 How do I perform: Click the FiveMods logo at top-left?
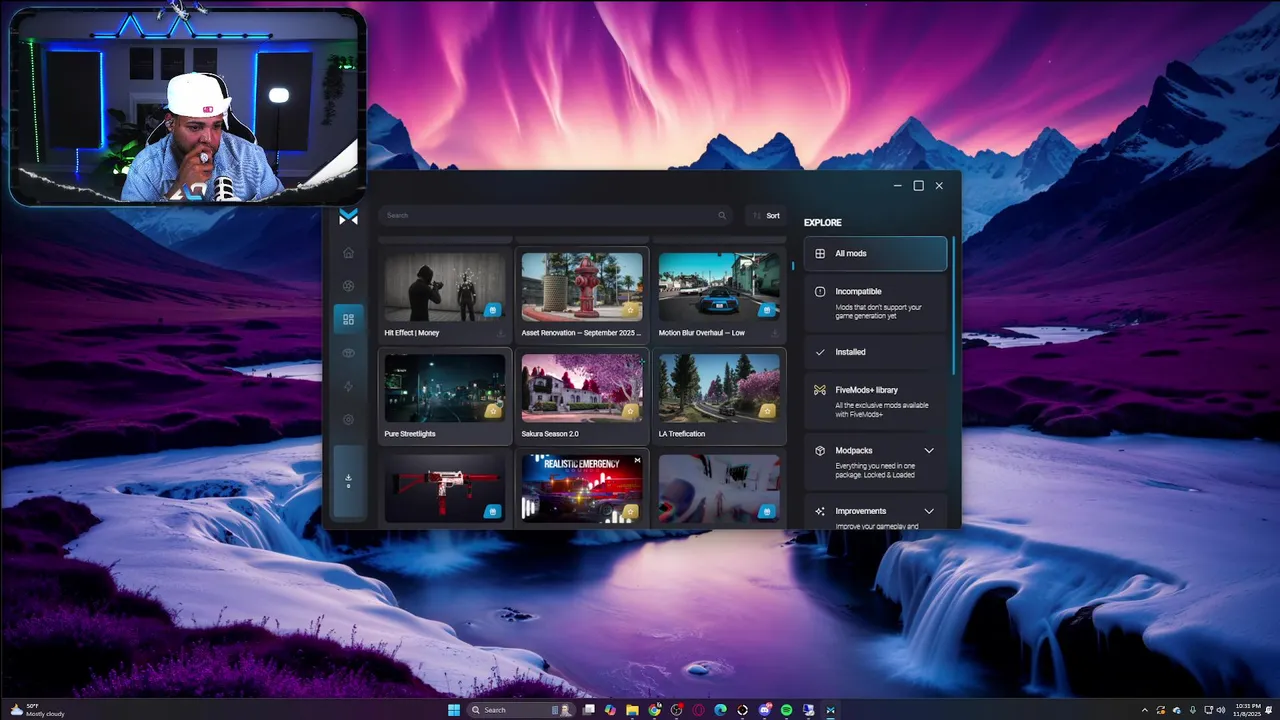pyautogui.click(x=348, y=216)
